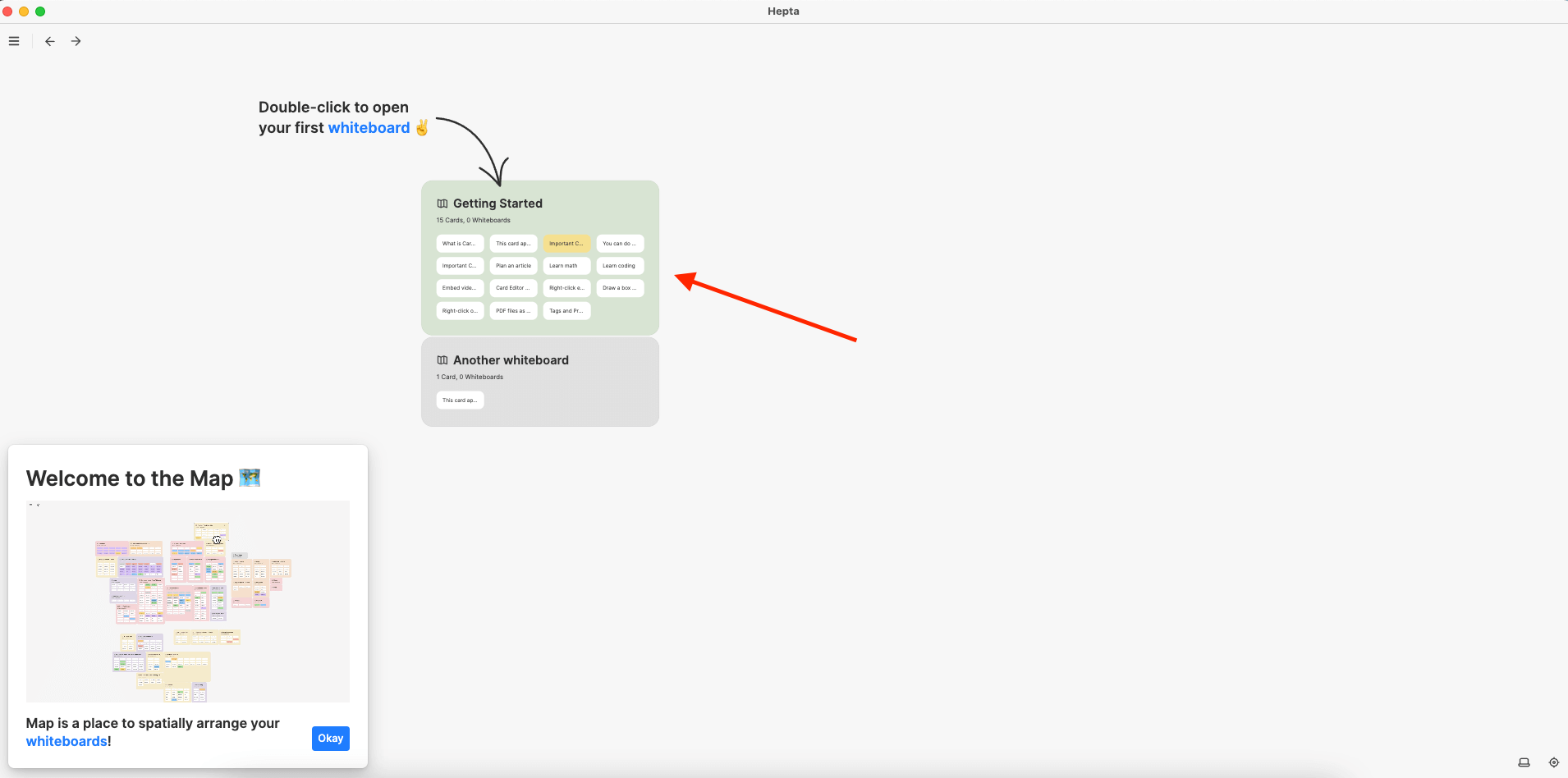Select the Learn coding card
Image resolution: width=1568 pixels, height=778 pixels.
pos(620,266)
